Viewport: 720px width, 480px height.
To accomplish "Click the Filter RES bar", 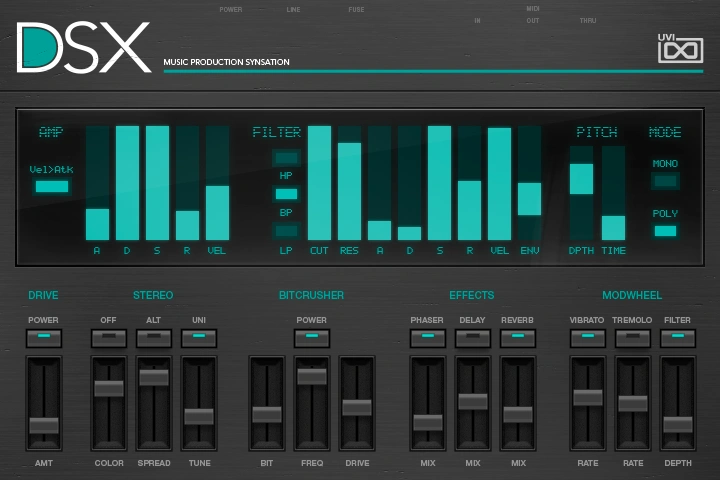I will (x=349, y=183).
